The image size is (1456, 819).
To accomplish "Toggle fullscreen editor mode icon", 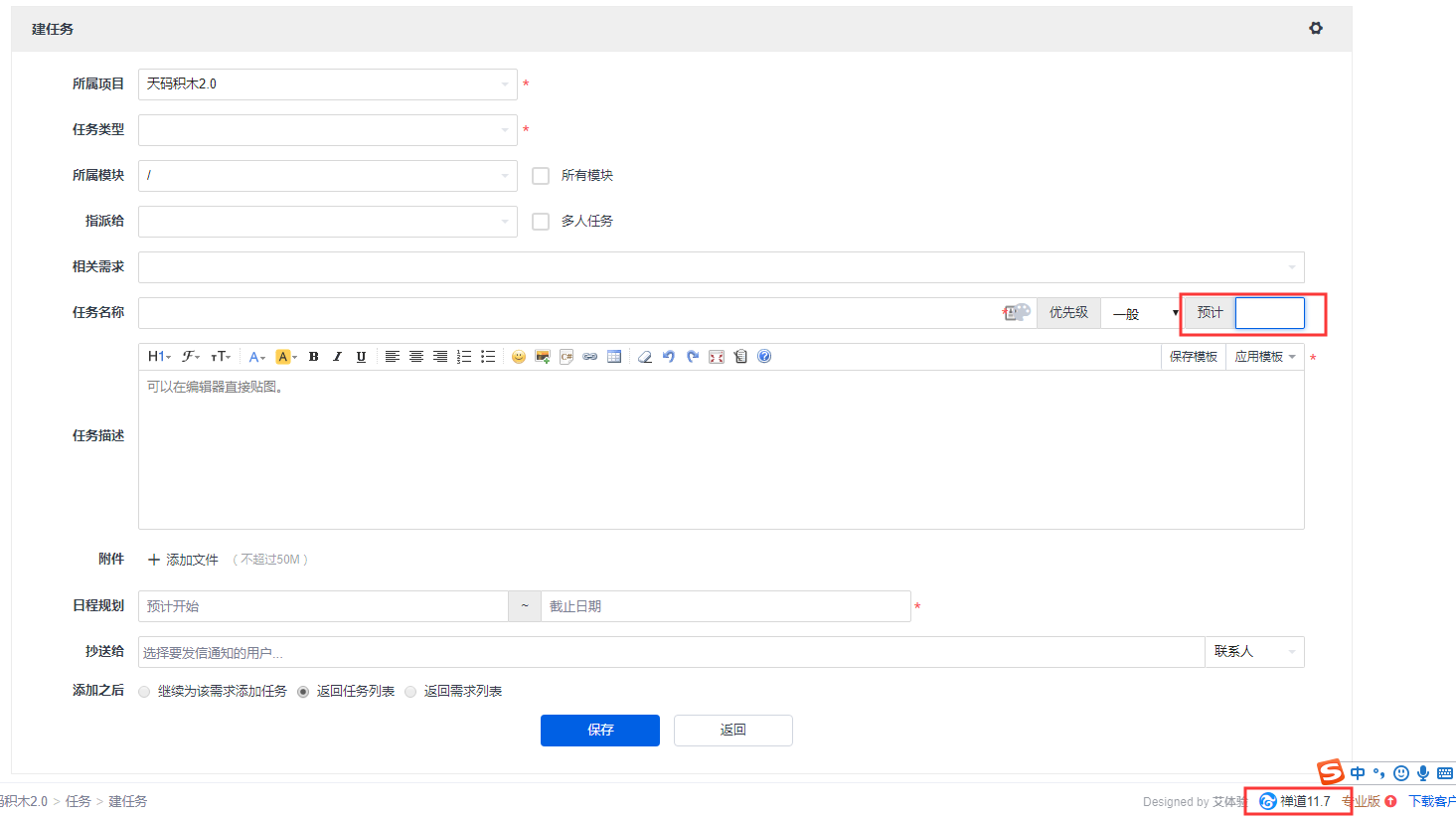I will [717, 357].
